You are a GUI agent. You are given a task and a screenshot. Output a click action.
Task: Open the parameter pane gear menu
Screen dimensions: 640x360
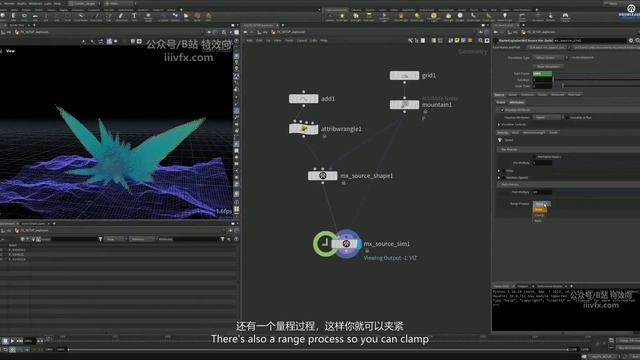pos(631,40)
